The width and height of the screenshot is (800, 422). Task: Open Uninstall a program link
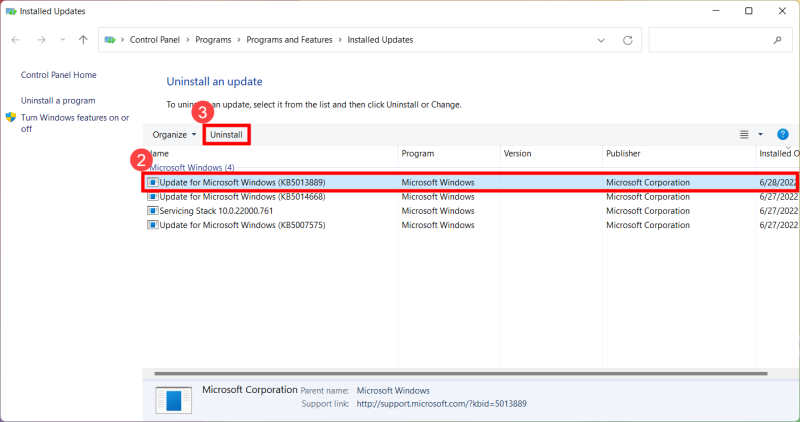click(x=58, y=101)
